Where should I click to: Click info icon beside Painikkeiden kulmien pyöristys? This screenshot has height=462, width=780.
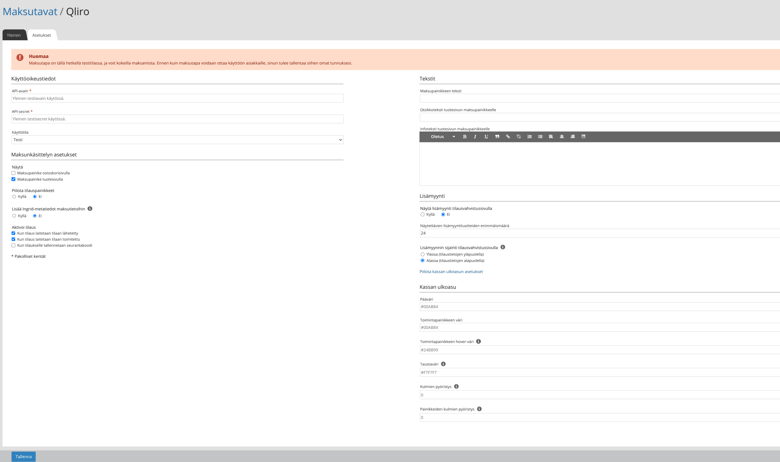click(x=480, y=409)
